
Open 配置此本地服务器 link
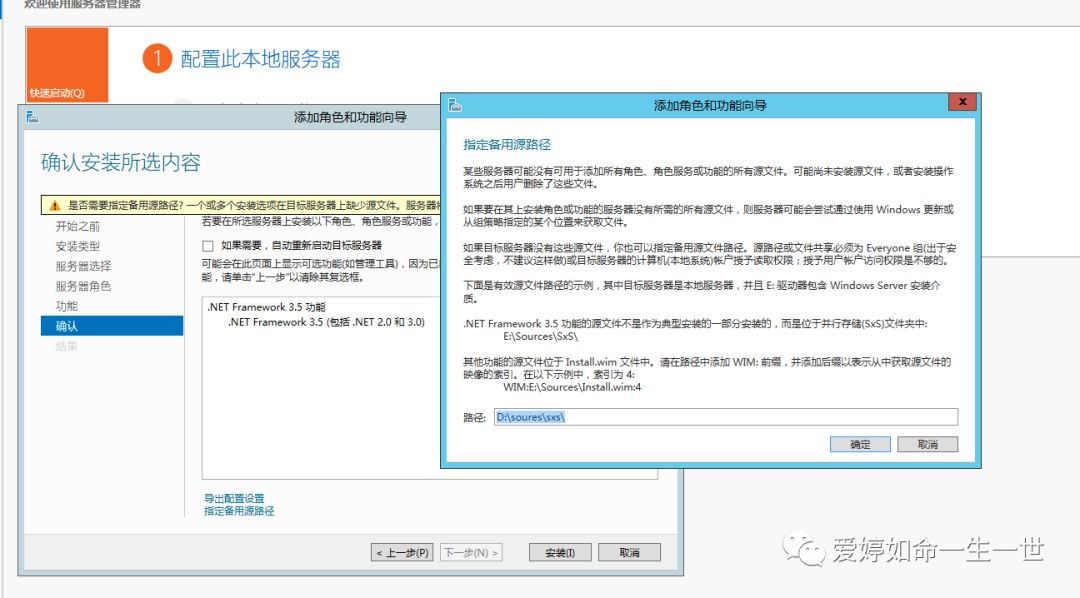[x=260, y=59]
